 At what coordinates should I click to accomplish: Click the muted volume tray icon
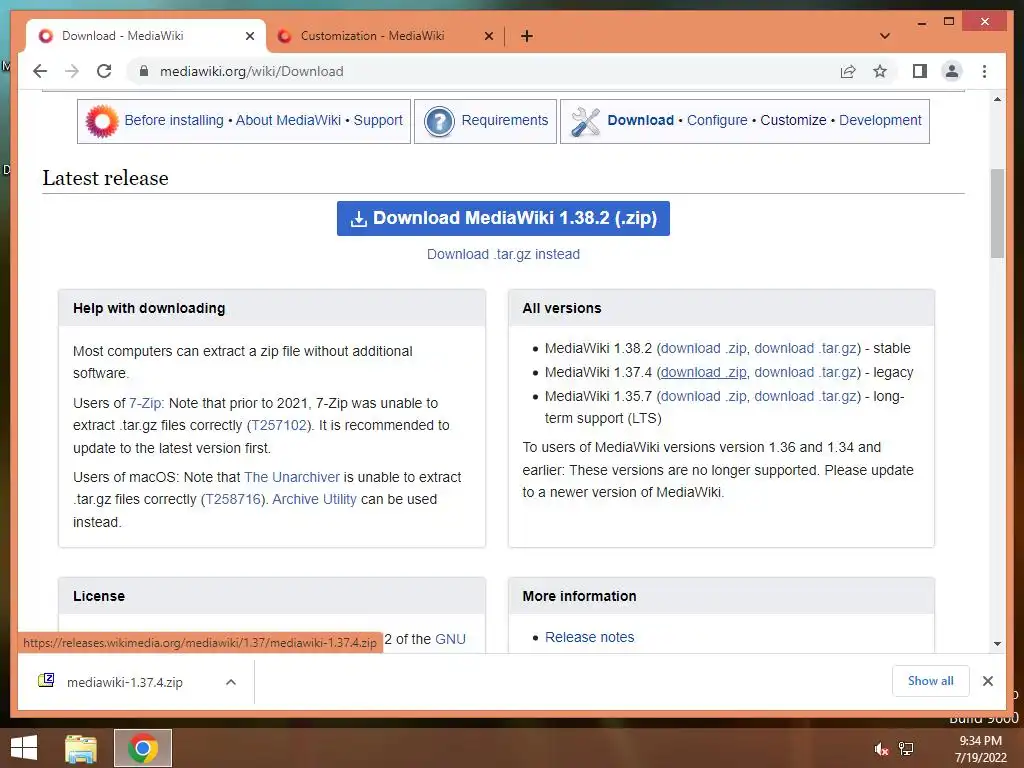tap(881, 749)
